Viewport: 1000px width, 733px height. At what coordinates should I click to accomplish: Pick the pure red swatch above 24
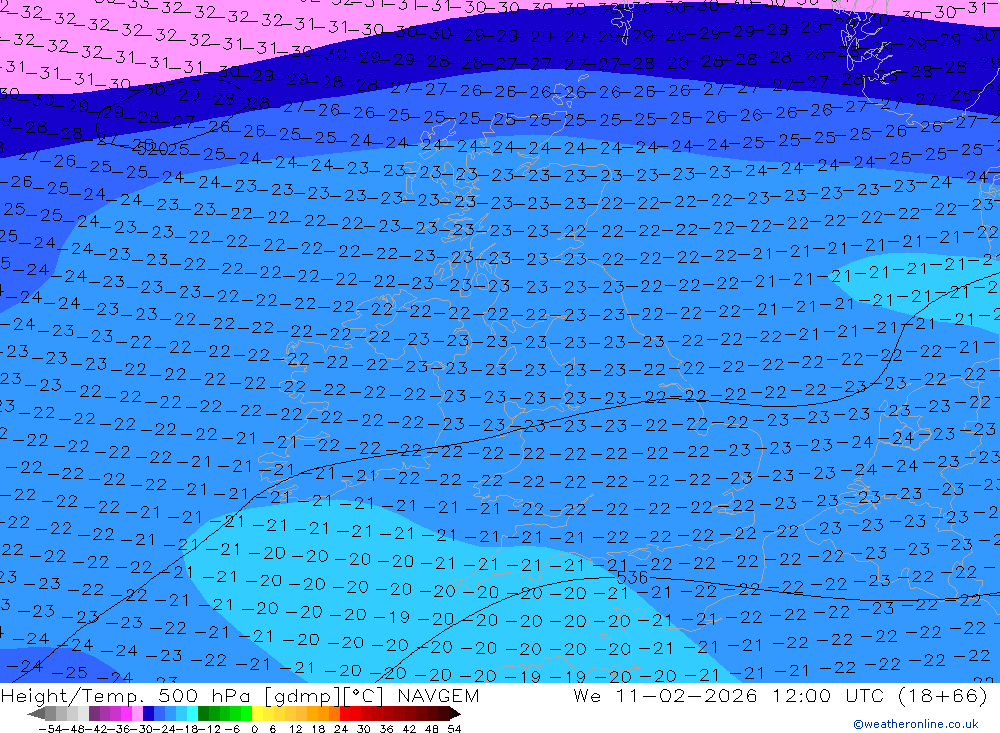(x=345, y=713)
